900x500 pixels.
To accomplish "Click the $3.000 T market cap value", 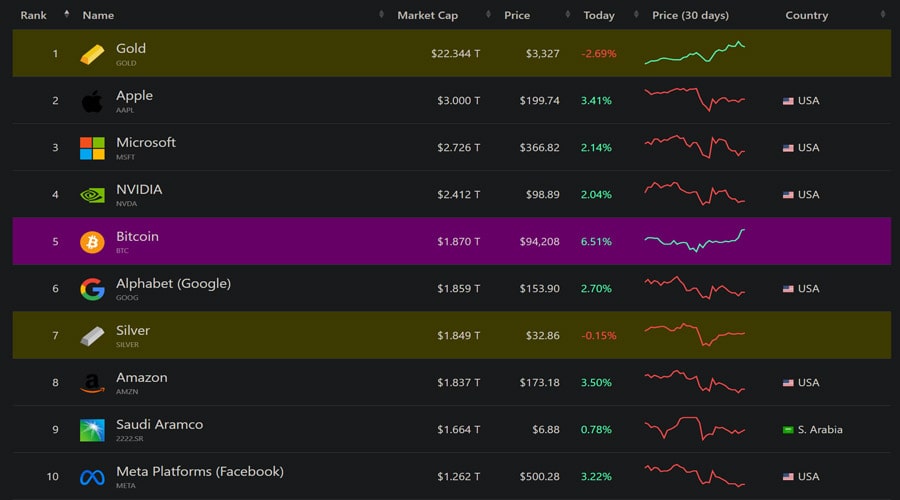I will point(459,101).
